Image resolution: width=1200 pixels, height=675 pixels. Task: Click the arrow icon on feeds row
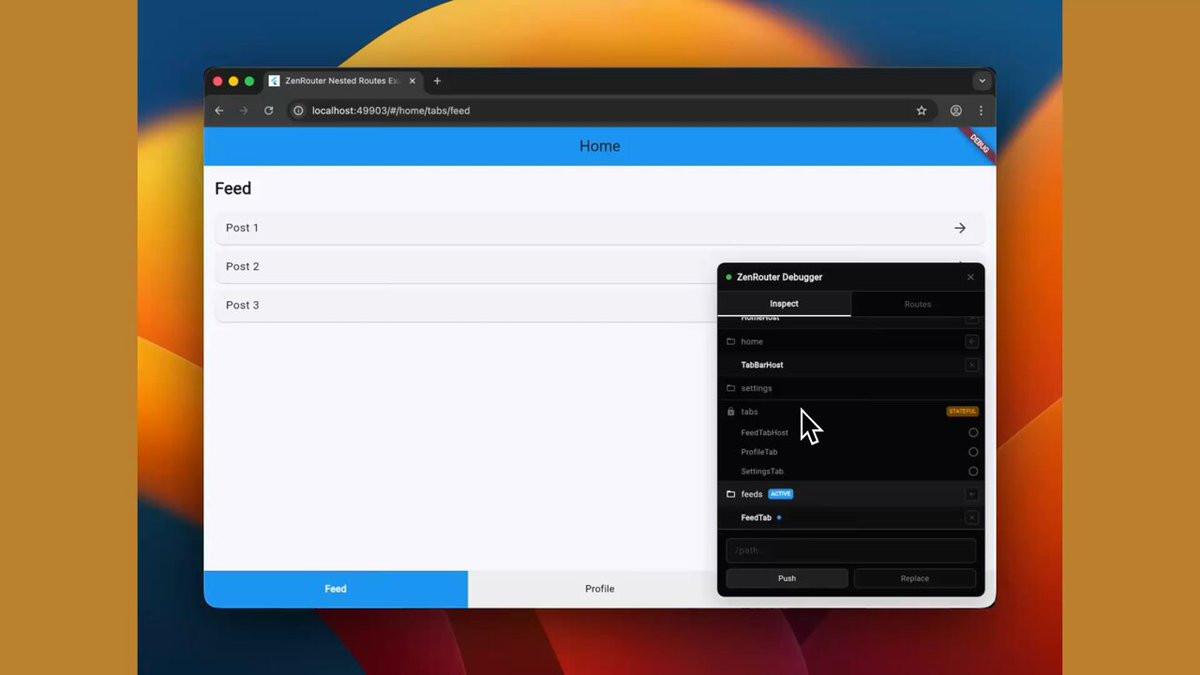972,494
